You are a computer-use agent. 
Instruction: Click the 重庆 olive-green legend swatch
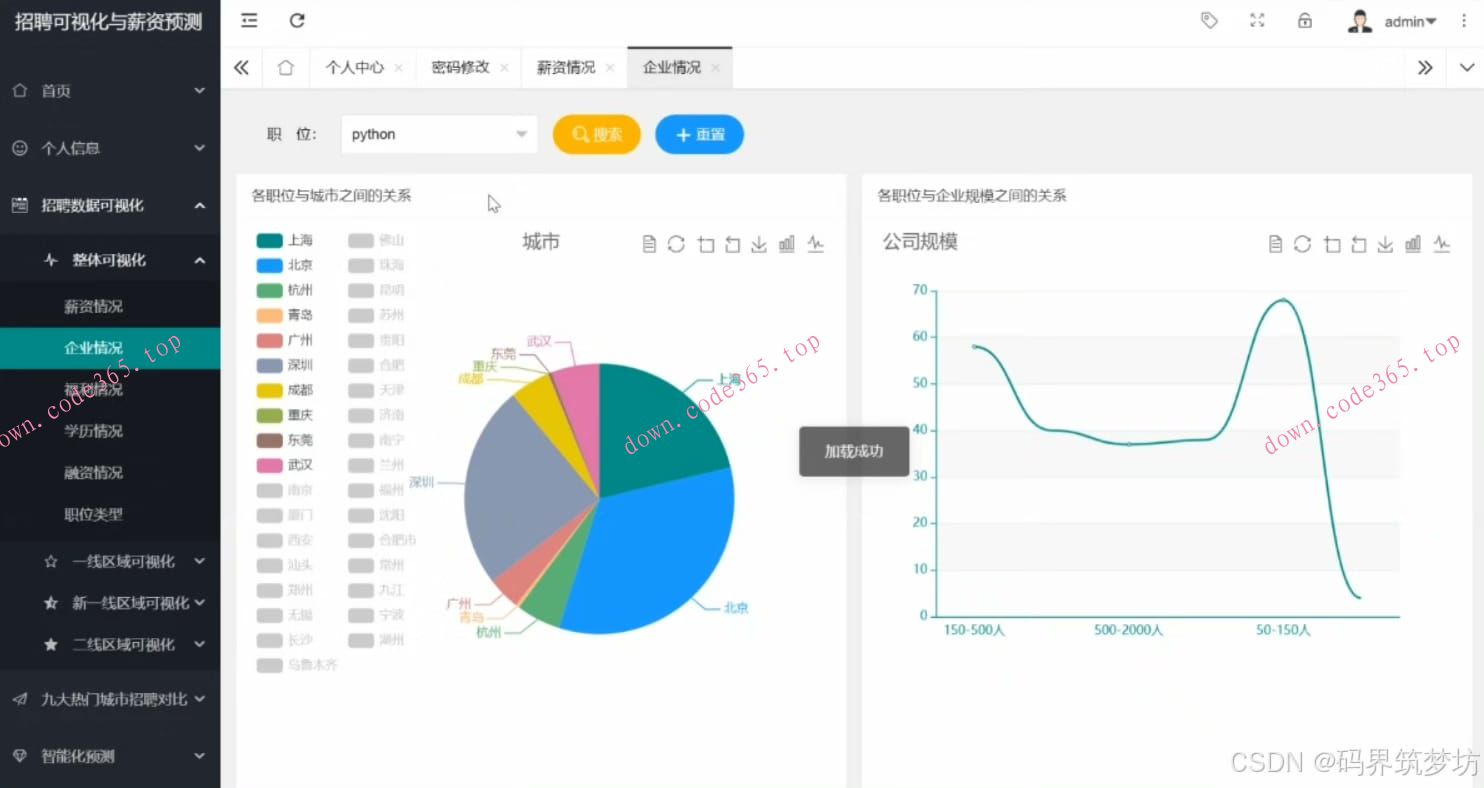(270, 415)
